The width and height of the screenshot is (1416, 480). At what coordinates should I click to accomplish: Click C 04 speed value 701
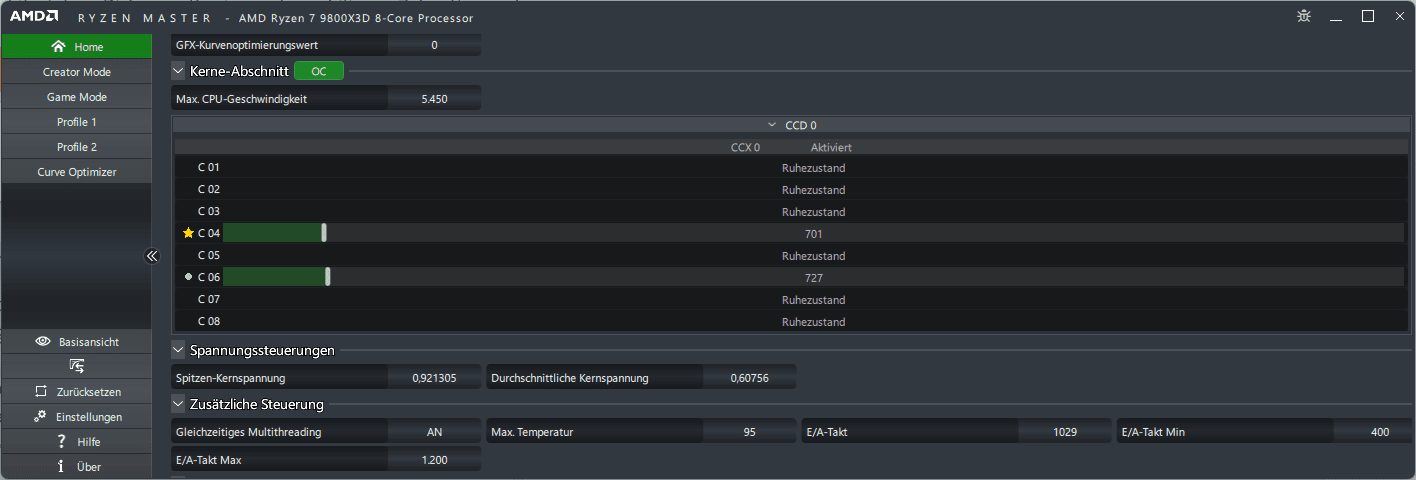pos(813,234)
